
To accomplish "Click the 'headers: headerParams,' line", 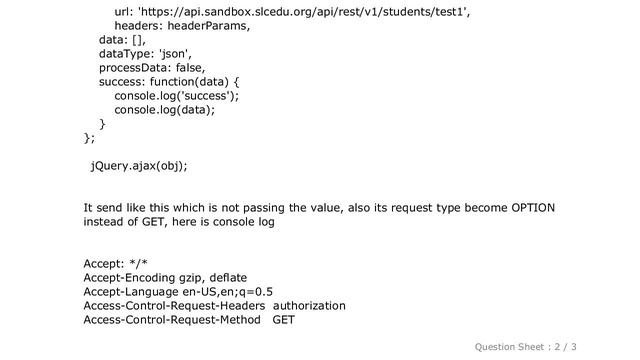I will click(x=182, y=26).
